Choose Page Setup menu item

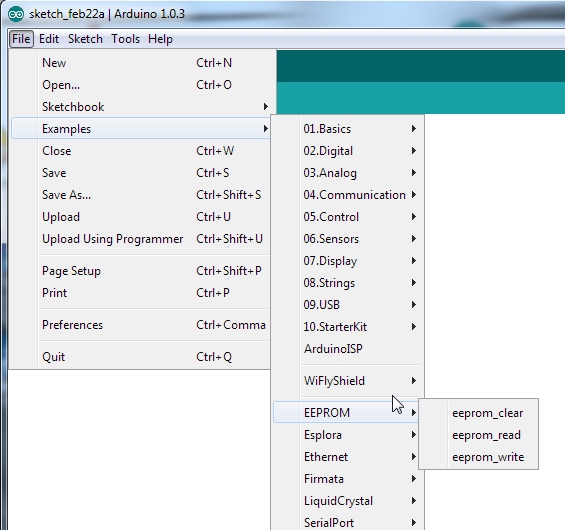point(141,271)
